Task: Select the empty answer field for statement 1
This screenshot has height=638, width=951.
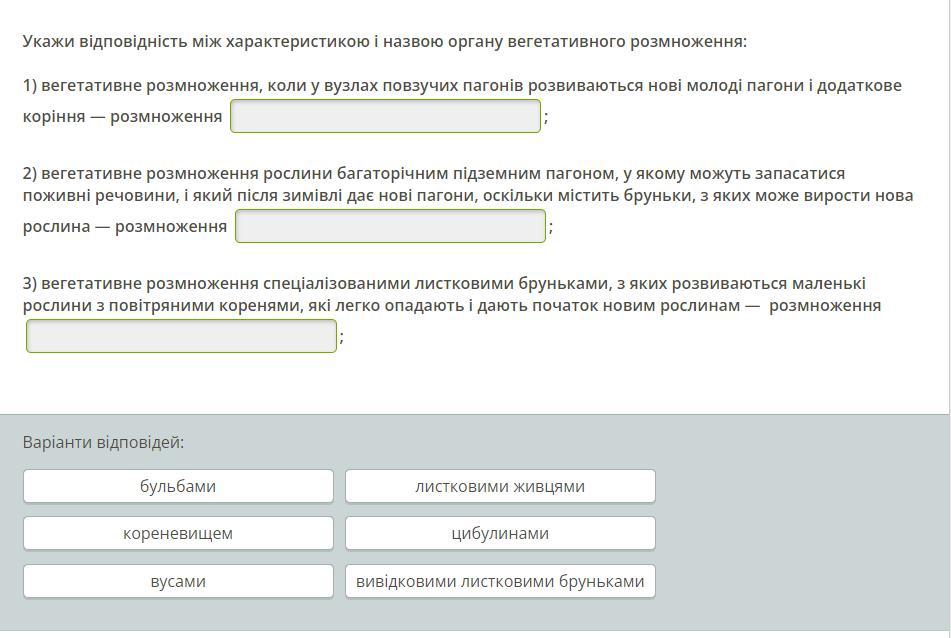Action: click(x=385, y=116)
